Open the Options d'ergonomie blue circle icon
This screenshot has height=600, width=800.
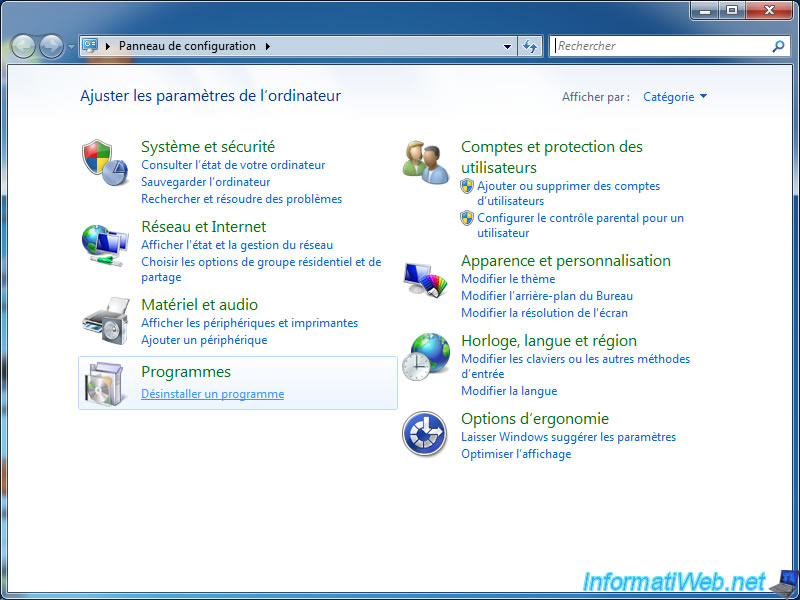pos(424,434)
